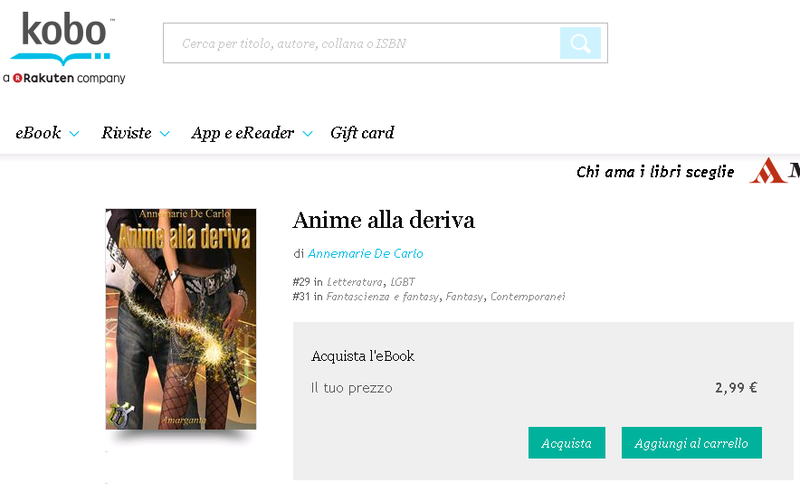Open the Gift card menu item
The height and width of the screenshot is (492, 800).
click(x=362, y=133)
